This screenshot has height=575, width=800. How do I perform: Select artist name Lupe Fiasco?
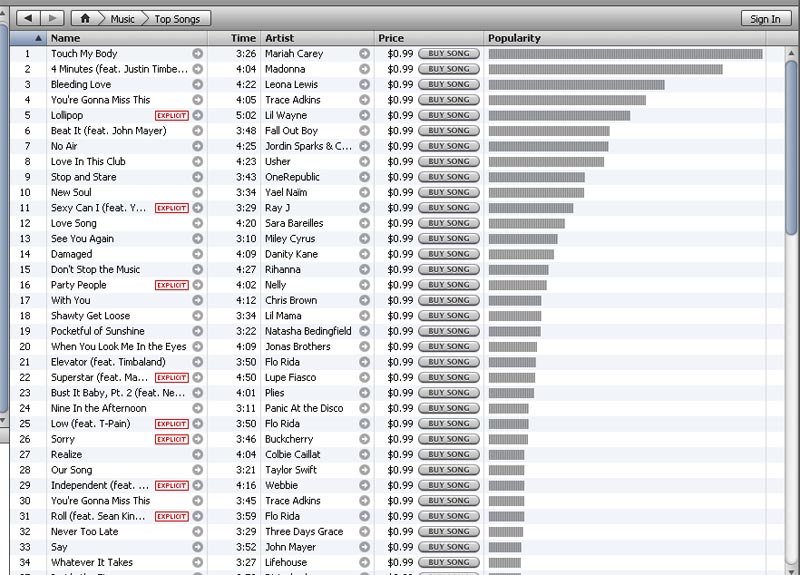290,377
